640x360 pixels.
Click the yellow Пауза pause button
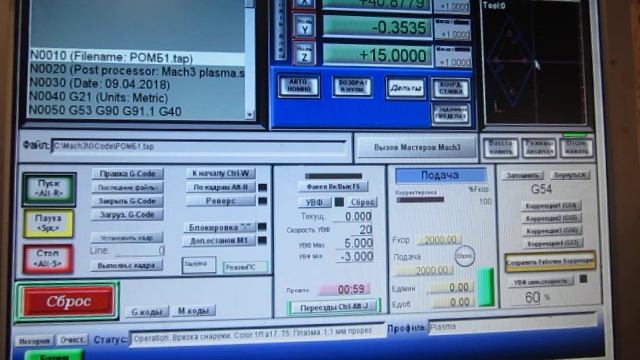pyautogui.click(x=49, y=223)
